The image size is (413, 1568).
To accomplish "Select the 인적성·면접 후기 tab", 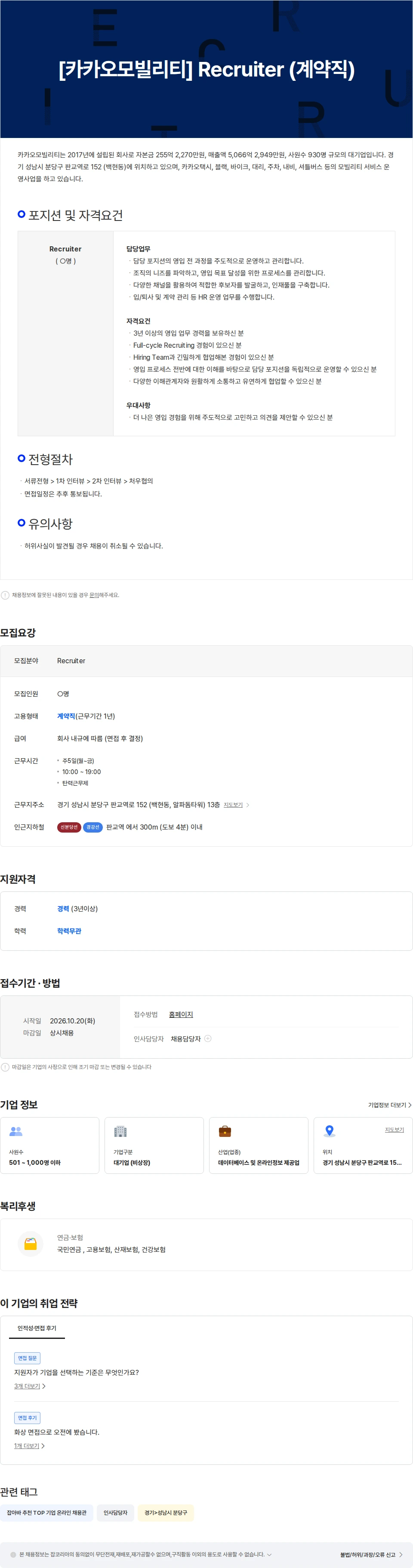I will coord(37,1328).
